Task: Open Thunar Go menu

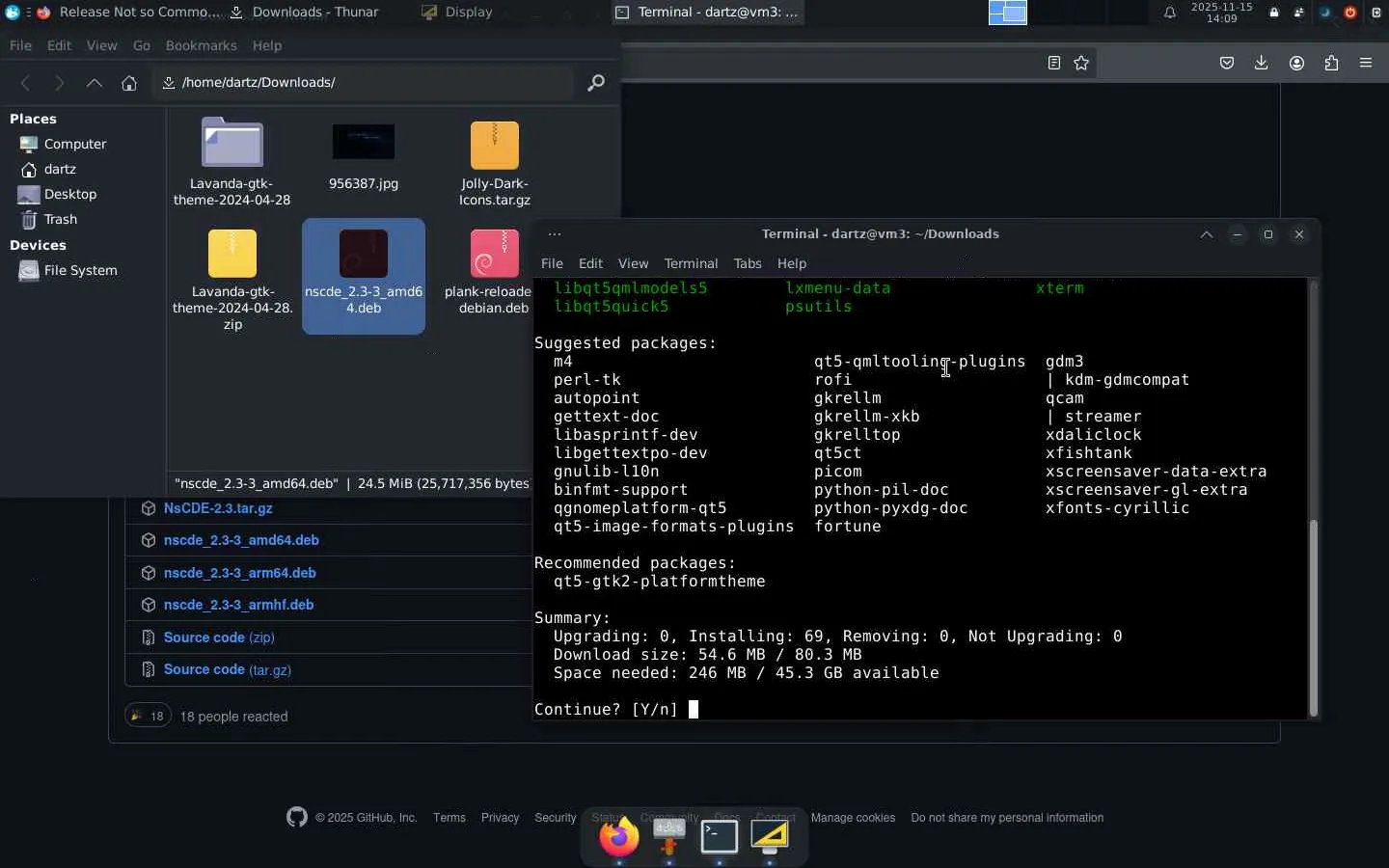Action: 142,45
